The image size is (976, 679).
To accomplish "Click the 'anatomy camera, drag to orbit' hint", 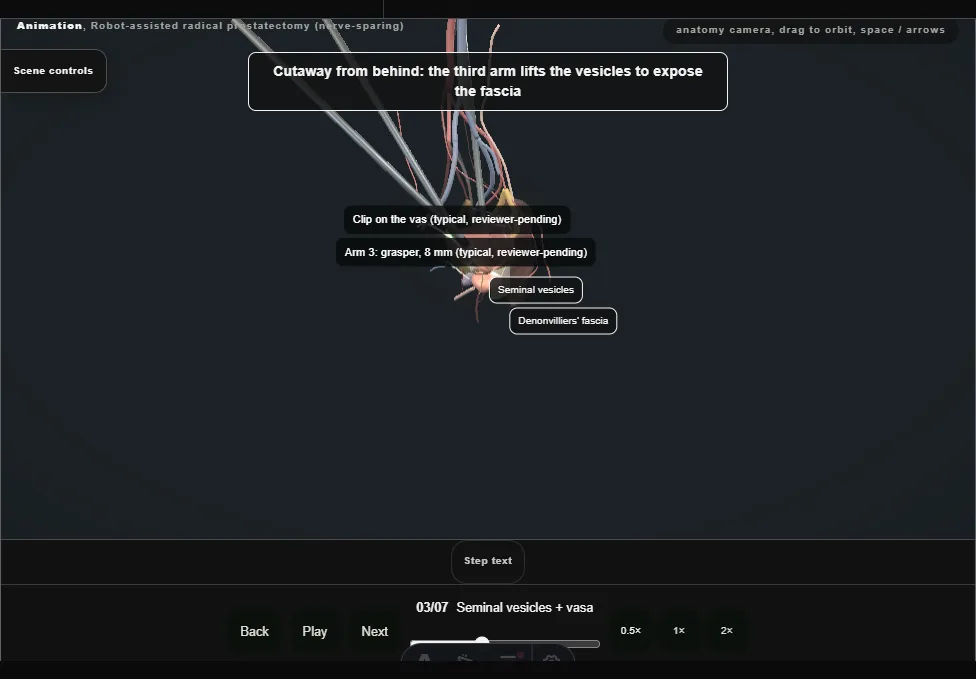I will coord(810,30).
